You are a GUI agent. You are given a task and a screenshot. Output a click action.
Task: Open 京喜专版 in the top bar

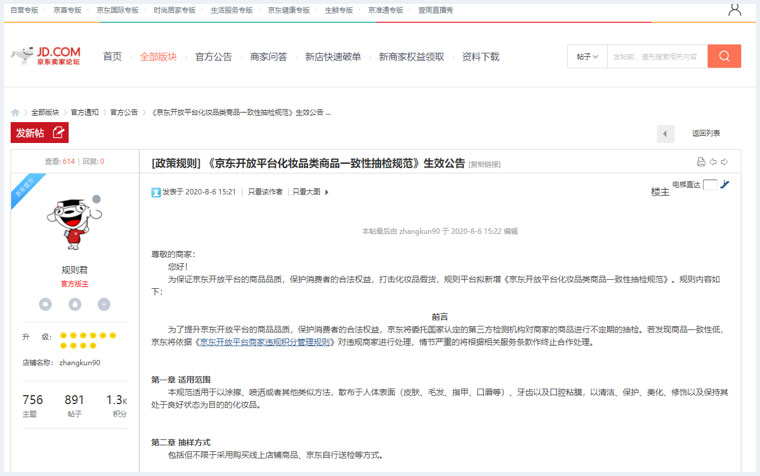coord(67,10)
